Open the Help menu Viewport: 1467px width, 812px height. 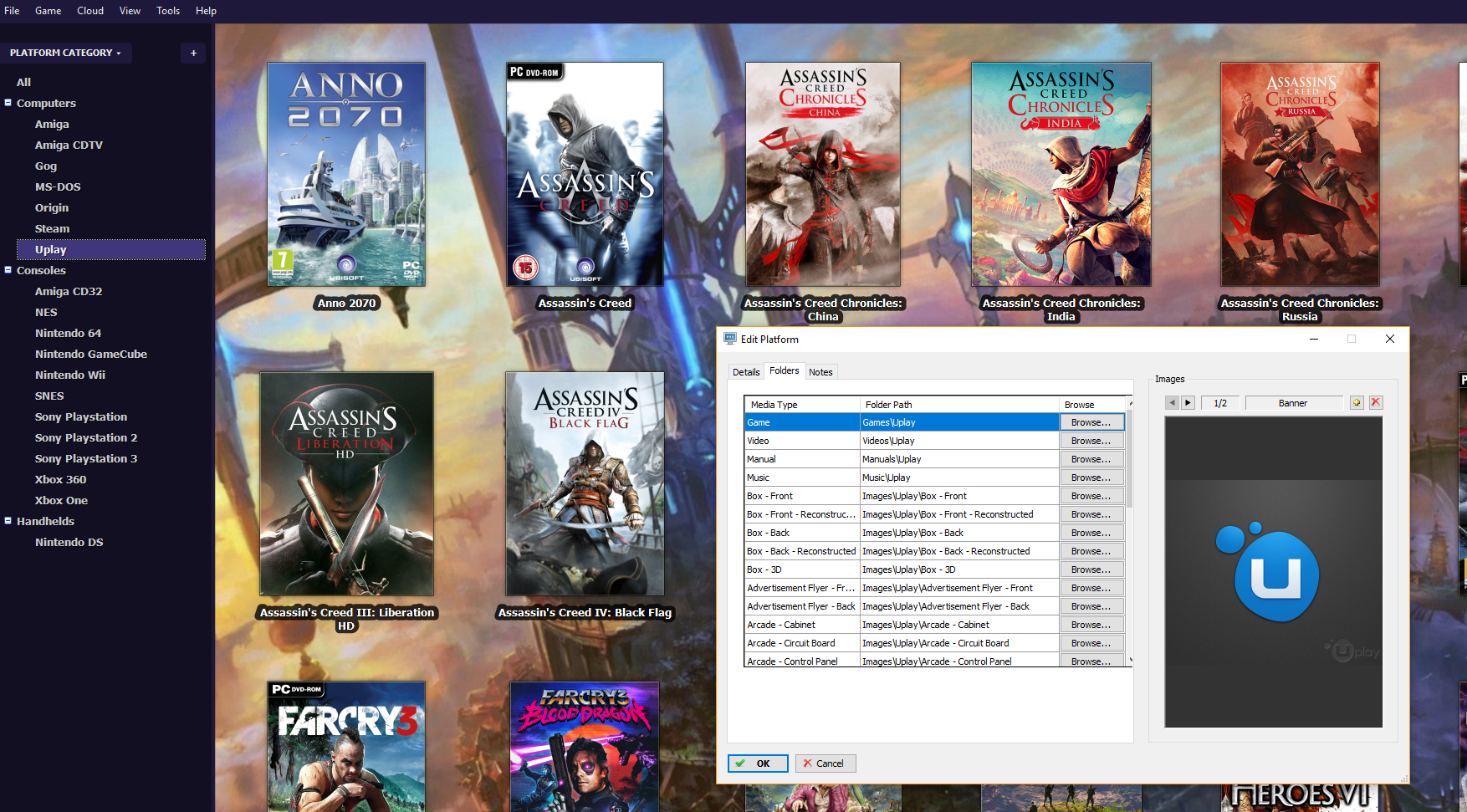click(206, 11)
